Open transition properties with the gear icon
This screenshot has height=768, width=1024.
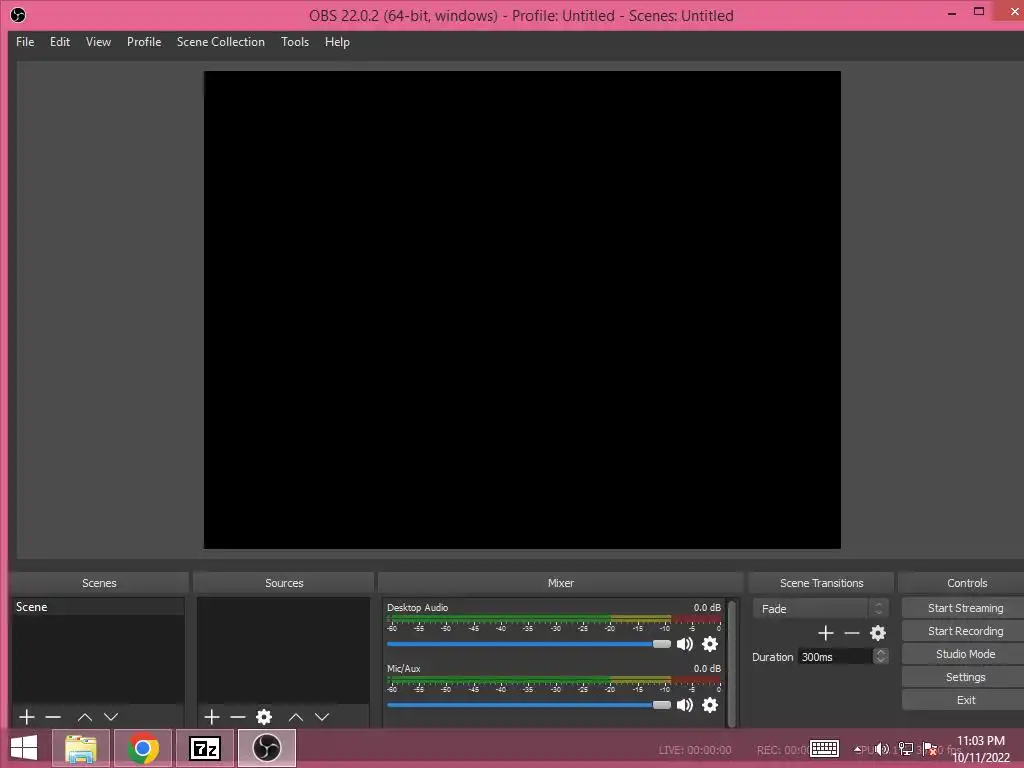click(878, 633)
